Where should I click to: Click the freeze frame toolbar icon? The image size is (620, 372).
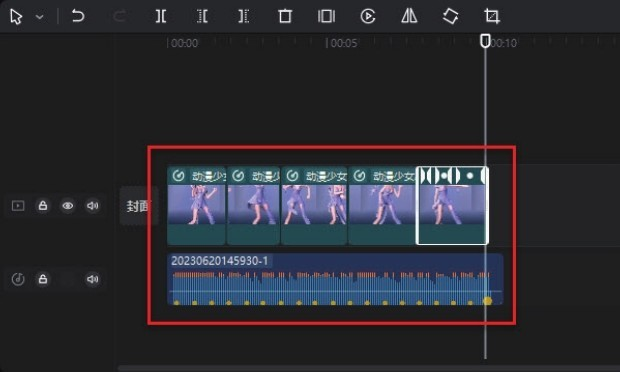[x=326, y=16]
